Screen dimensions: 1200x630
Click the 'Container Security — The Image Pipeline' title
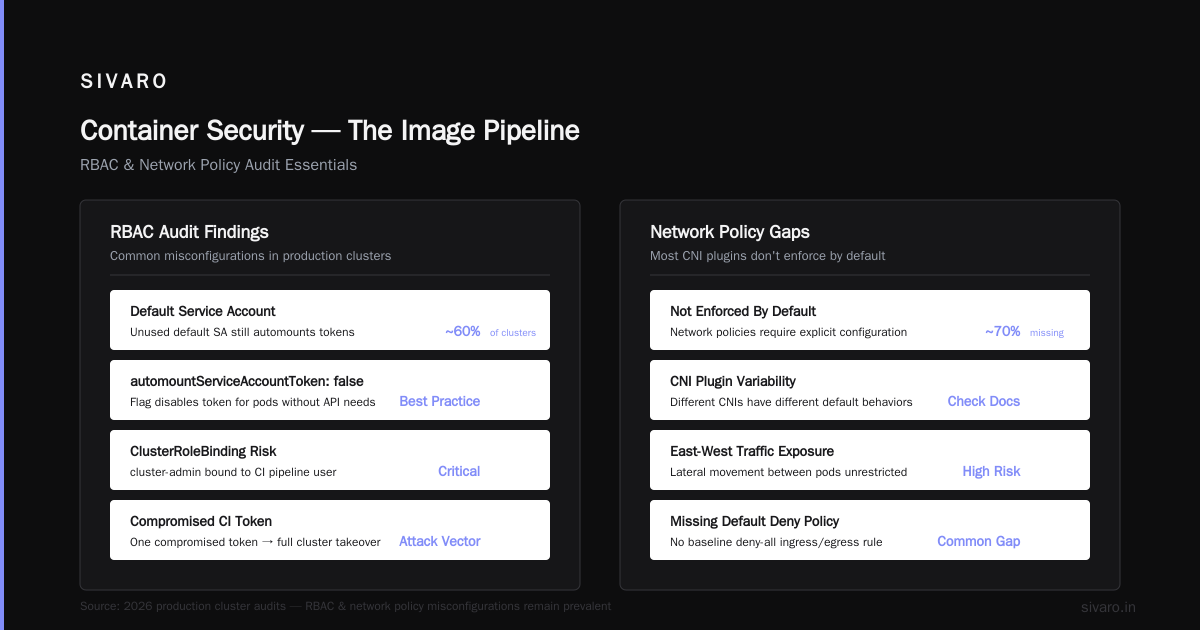coord(330,131)
